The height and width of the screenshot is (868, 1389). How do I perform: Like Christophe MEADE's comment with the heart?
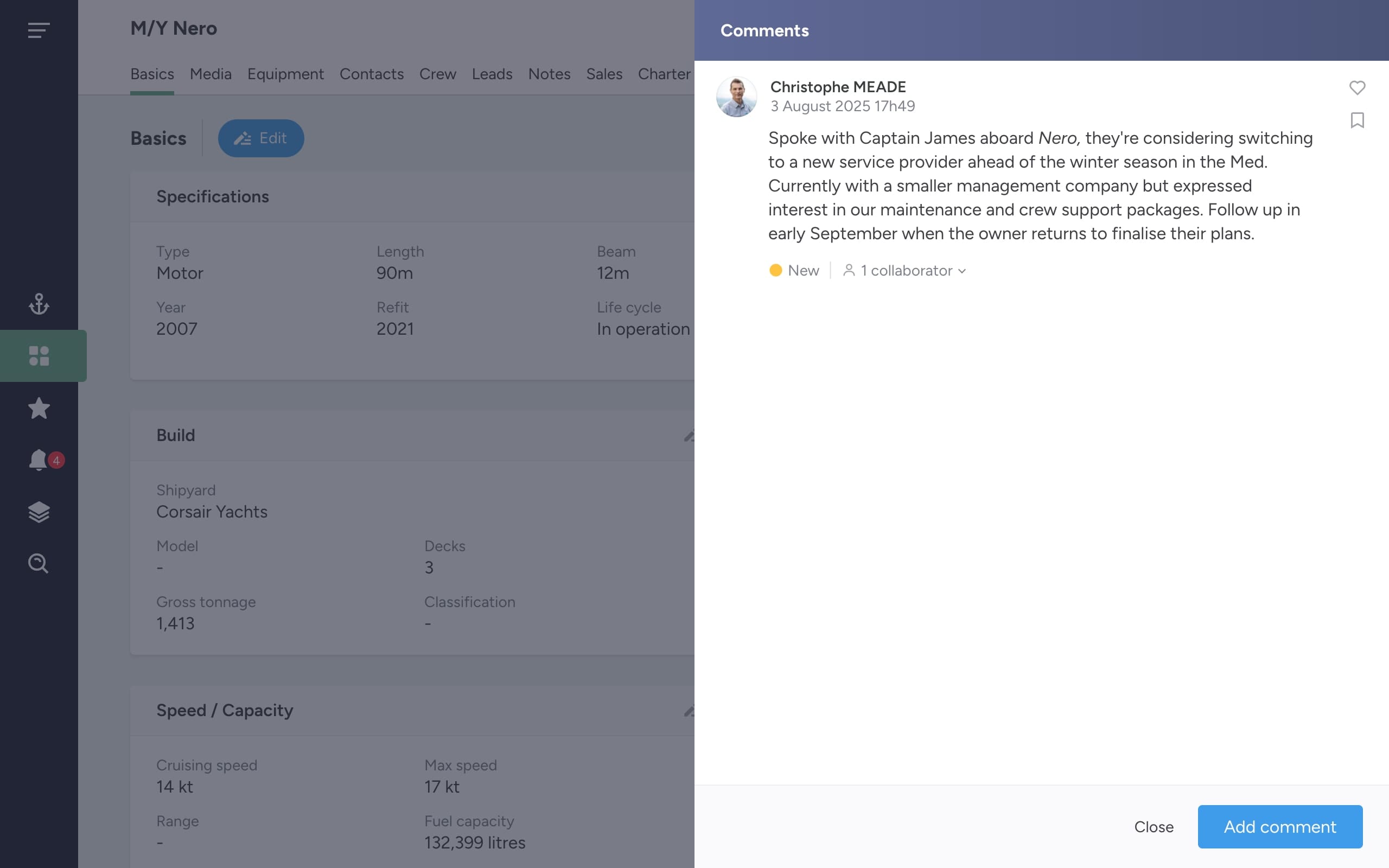tap(1357, 87)
